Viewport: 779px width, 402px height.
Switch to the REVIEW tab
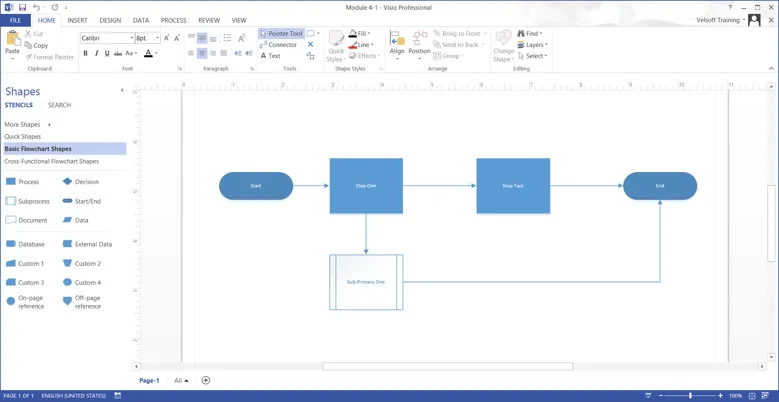tap(209, 20)
